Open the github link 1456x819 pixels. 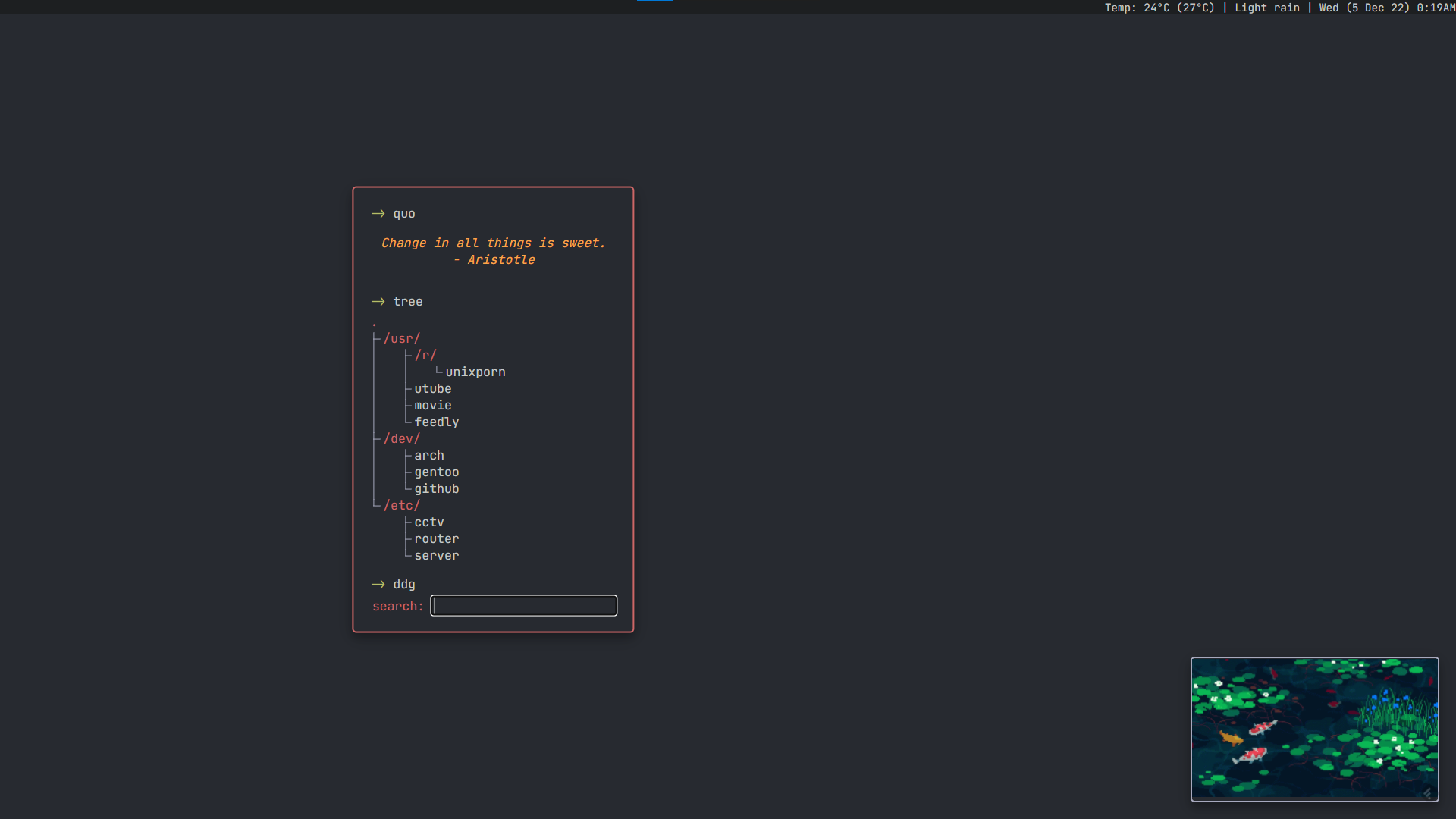[x=436, y=488]
